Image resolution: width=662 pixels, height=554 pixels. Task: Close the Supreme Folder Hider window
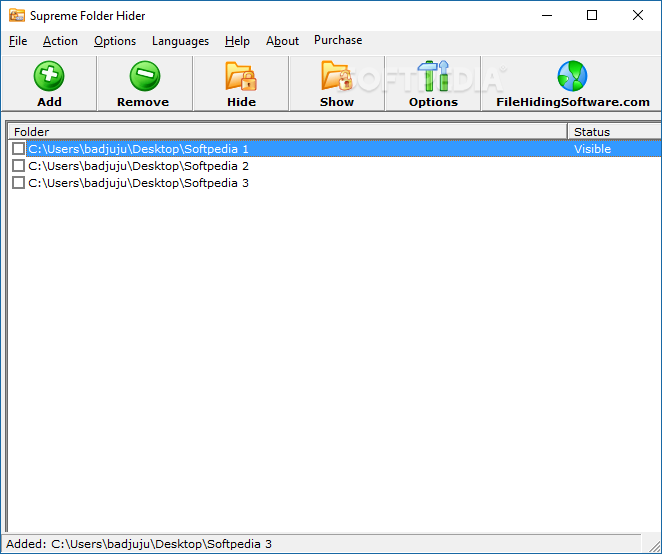[x=638, y=16]
